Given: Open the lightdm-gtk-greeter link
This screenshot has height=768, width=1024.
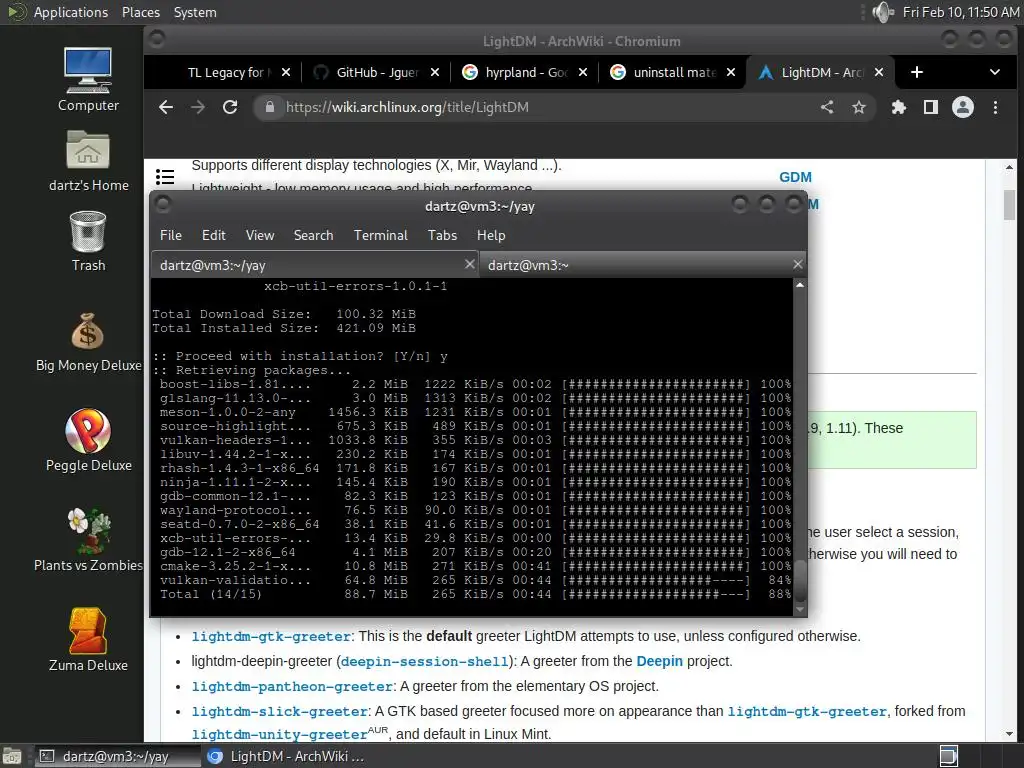Looking at the screenshot, I should pyautogui.click(x=271, y=636).
